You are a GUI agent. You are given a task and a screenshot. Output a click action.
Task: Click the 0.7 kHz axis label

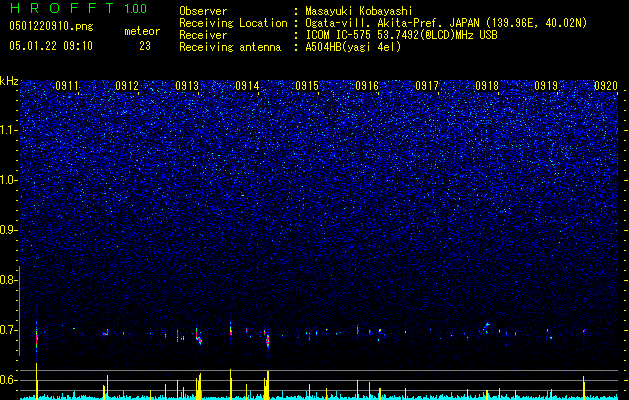click(8, 330)
